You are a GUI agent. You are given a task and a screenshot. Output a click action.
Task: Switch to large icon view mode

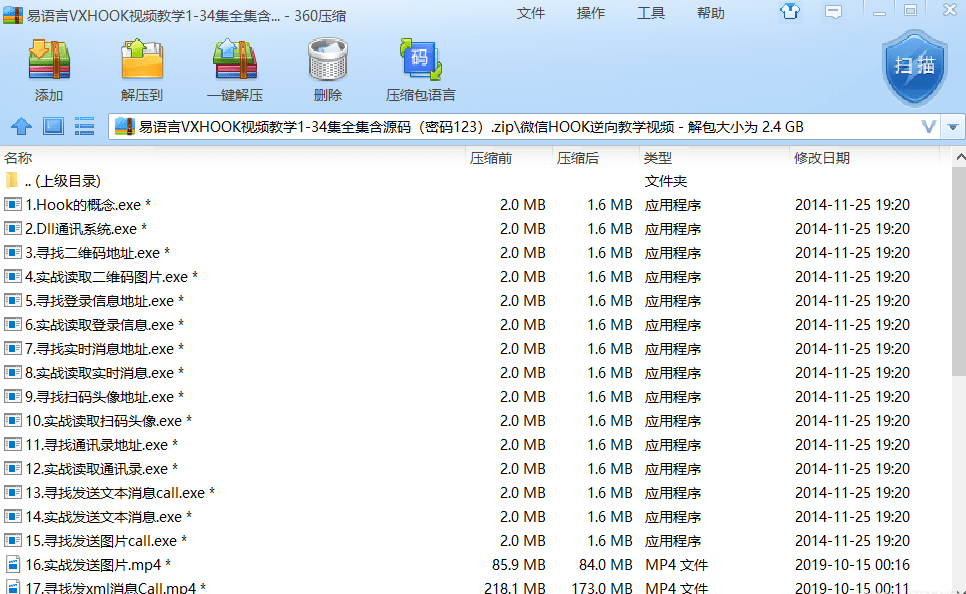click(x=53, y=127)
